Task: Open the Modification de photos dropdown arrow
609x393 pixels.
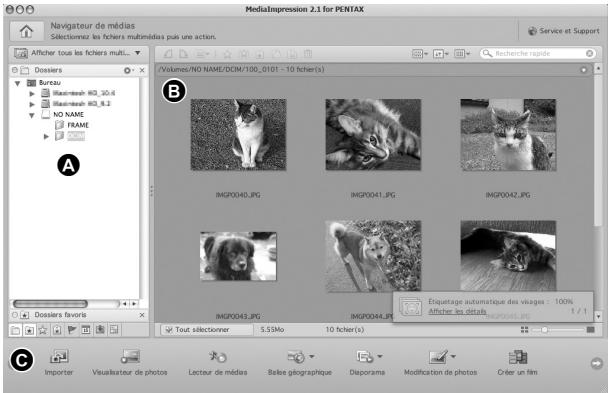Action: point(453,356)
